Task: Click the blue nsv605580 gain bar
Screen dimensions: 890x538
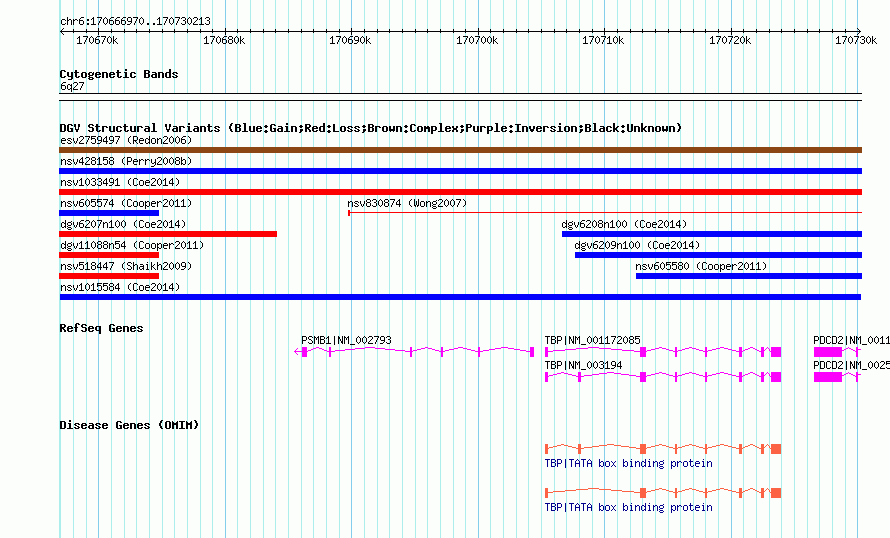Action: pos(749,276)
